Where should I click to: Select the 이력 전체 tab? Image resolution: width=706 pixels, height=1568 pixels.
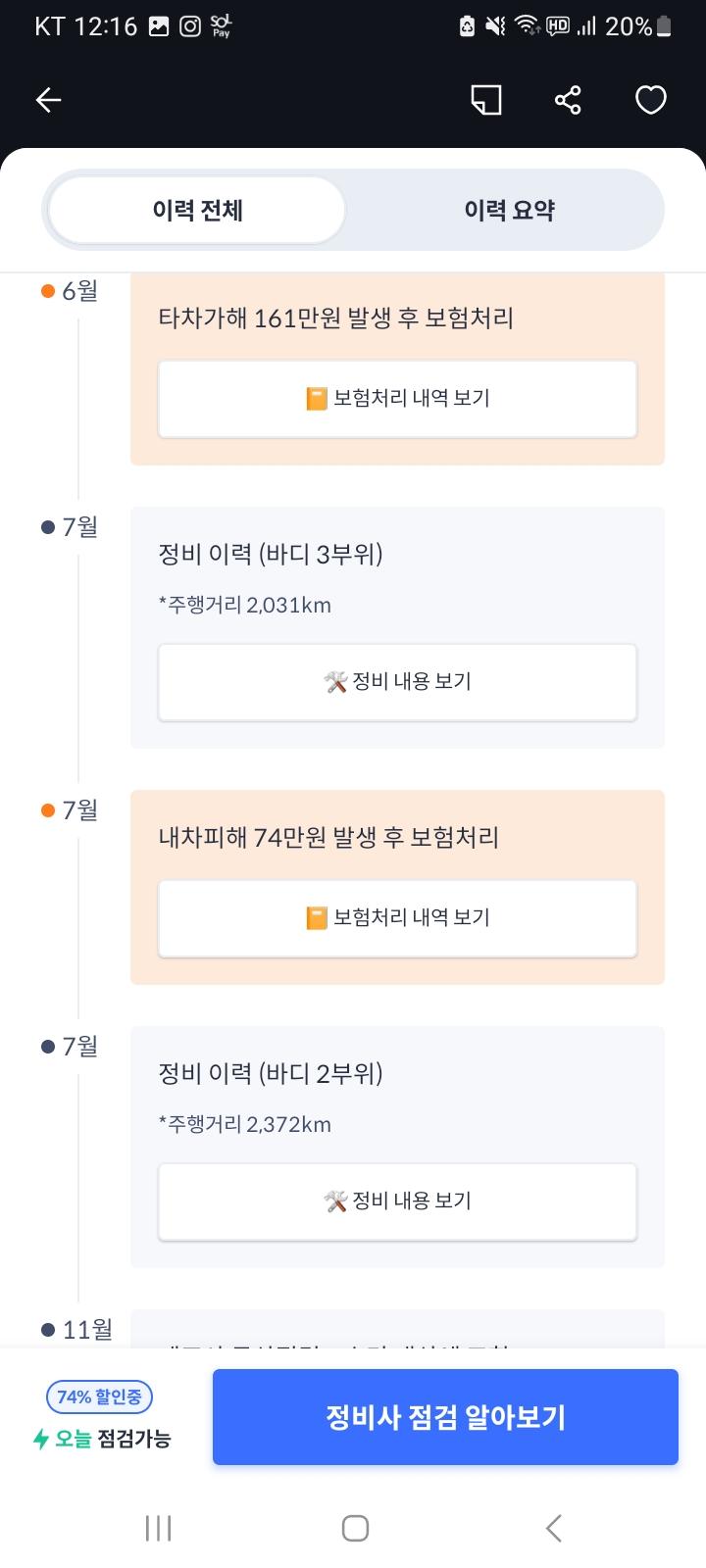tap(197, 210)
